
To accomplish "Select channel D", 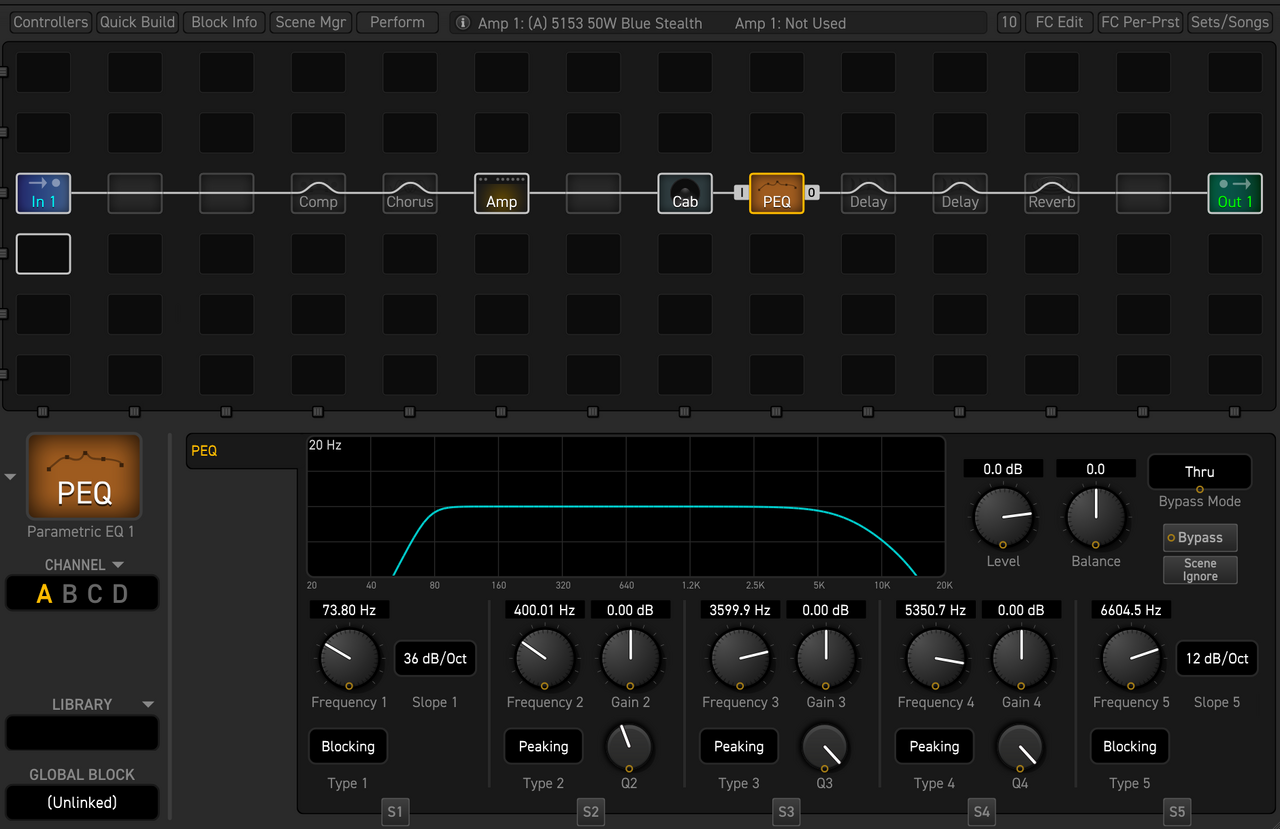I will pos(120,594).
